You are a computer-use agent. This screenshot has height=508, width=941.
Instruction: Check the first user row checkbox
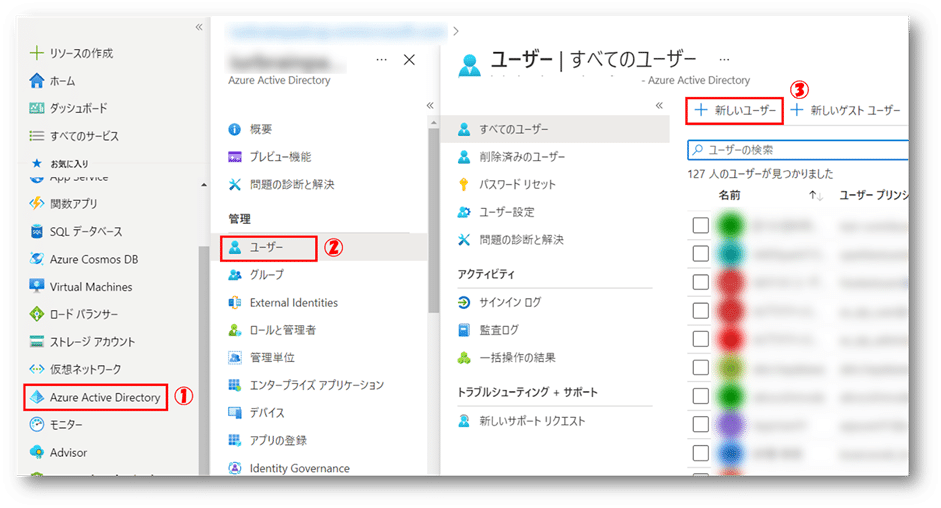coord(700,225)
